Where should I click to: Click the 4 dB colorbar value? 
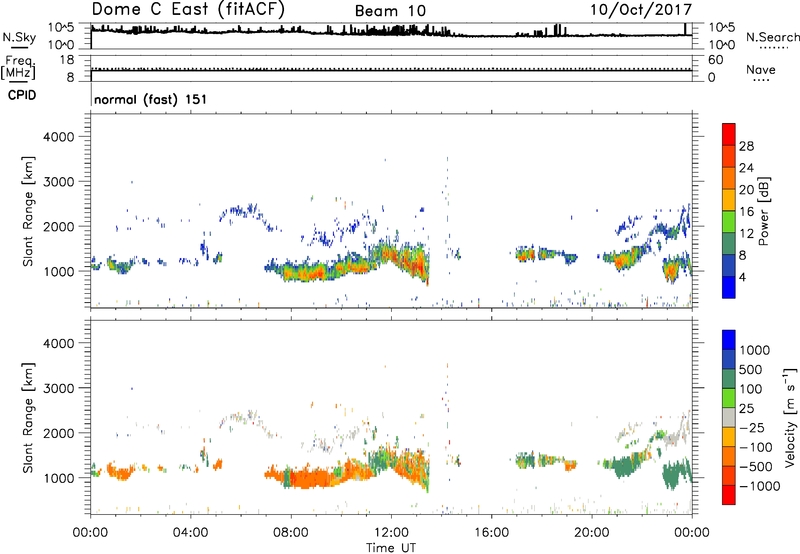pos(743,277)
